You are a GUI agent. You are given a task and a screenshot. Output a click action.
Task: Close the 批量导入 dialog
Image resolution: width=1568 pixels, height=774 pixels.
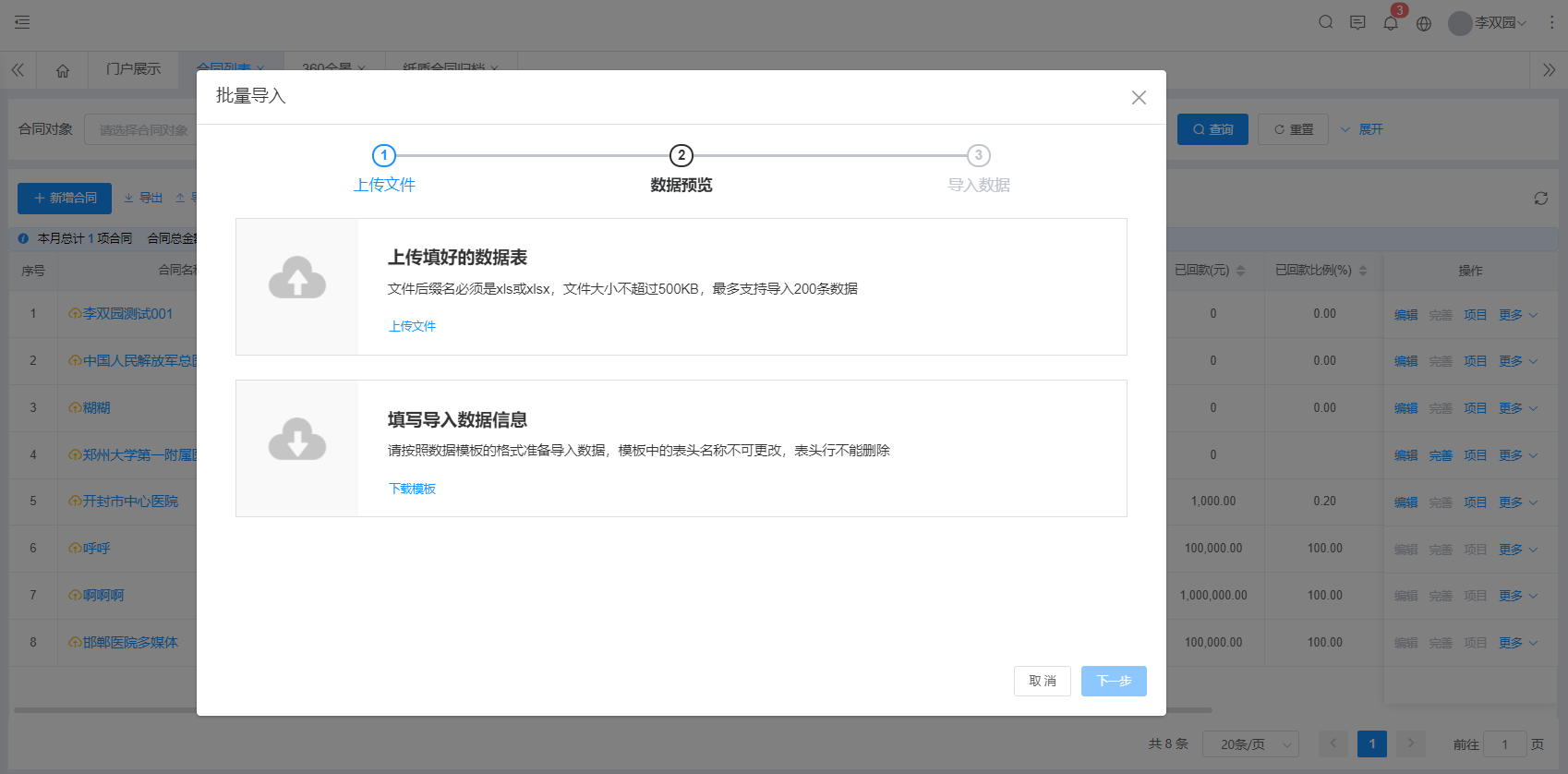pyautogui.click(x=1139, y=98)
